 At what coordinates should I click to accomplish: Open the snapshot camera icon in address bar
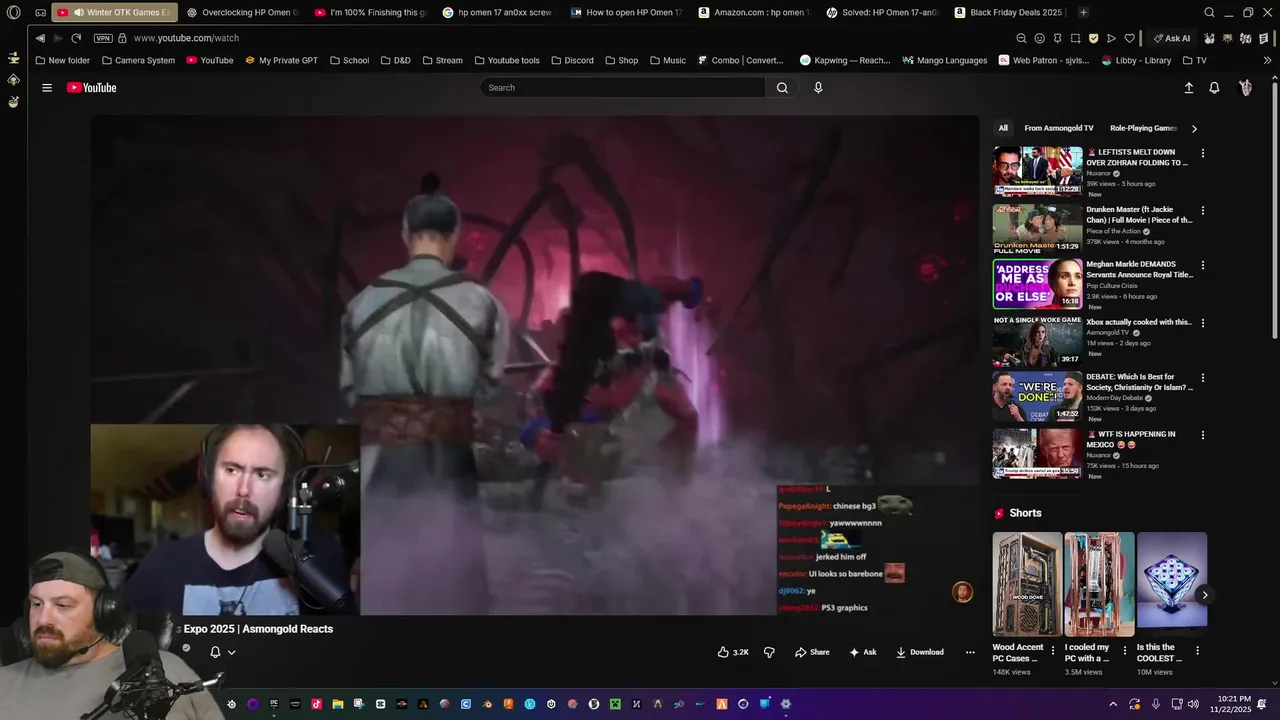coord(1075,38)
